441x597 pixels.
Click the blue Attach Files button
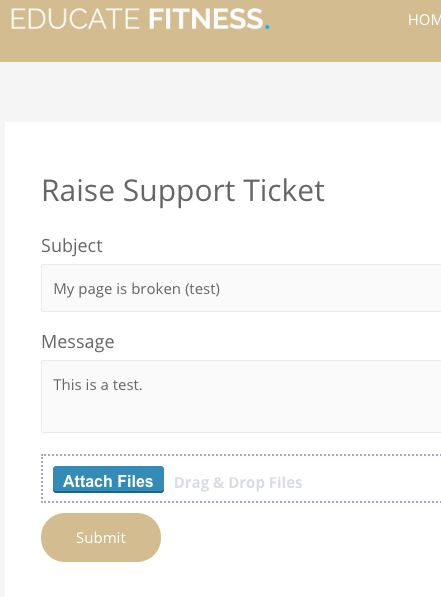click(109, 480)
